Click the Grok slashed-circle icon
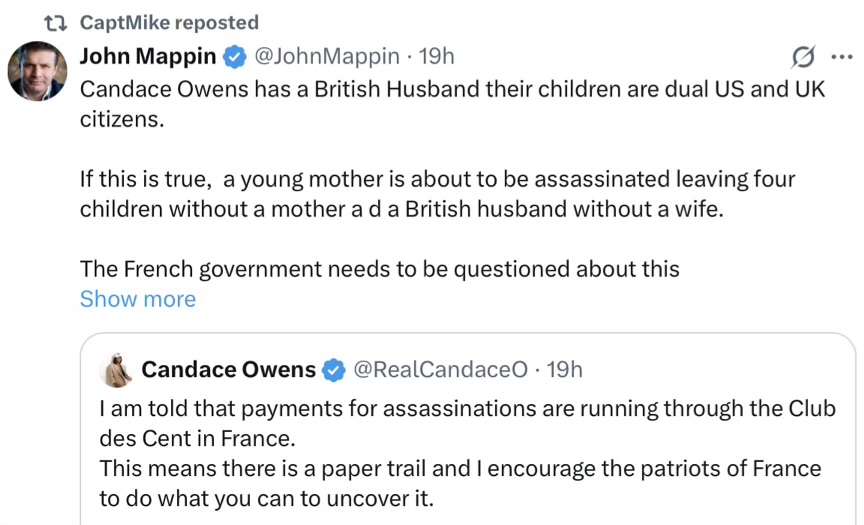Viewport: 864px width, 525px height. pos(801,57)
